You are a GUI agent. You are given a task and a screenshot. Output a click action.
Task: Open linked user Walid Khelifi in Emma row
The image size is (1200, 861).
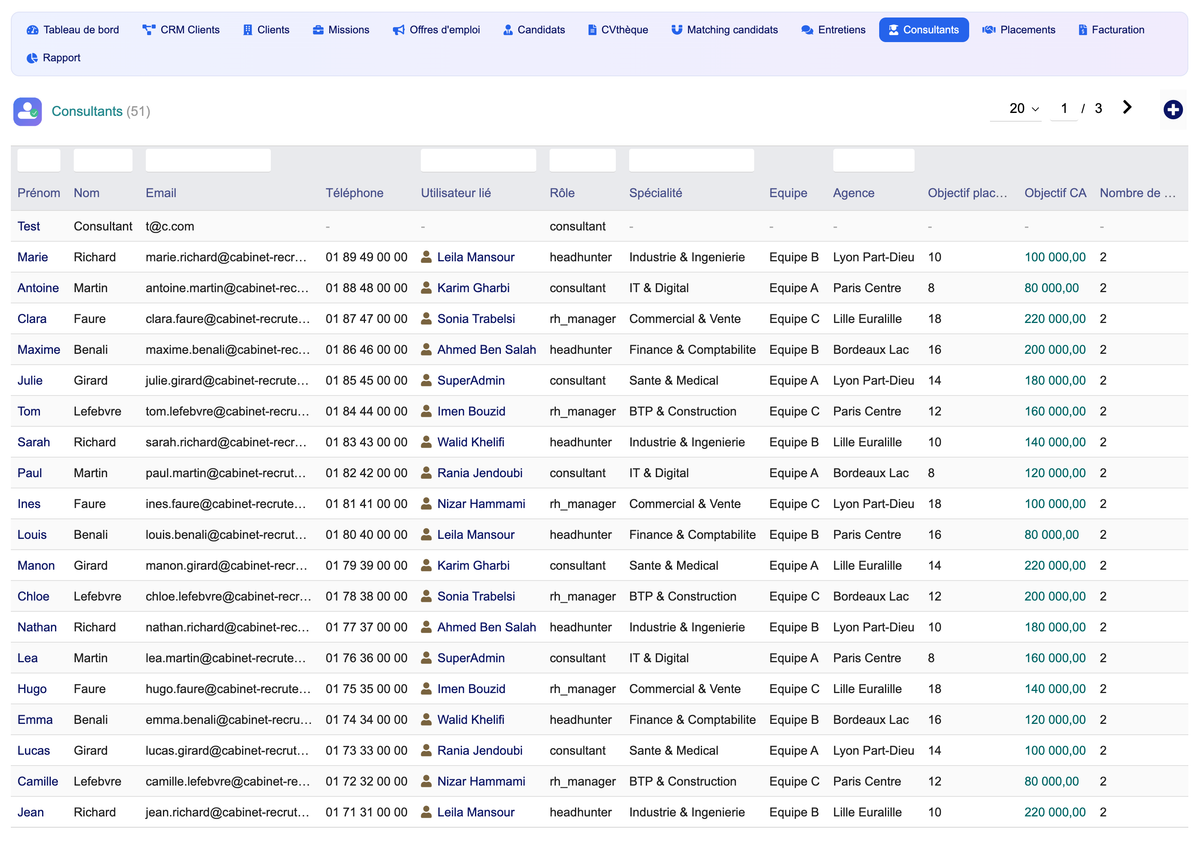click(x=470, y=720)
